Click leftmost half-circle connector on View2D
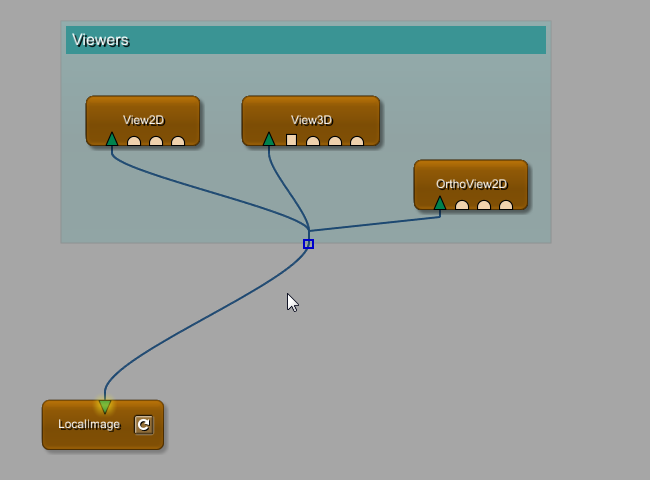 [134, 141]
